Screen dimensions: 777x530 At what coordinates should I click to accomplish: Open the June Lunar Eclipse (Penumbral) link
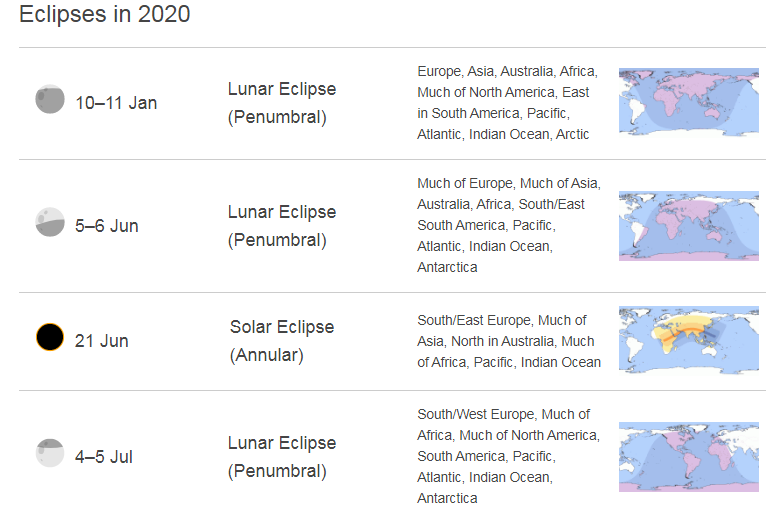(x=281, y=226)
